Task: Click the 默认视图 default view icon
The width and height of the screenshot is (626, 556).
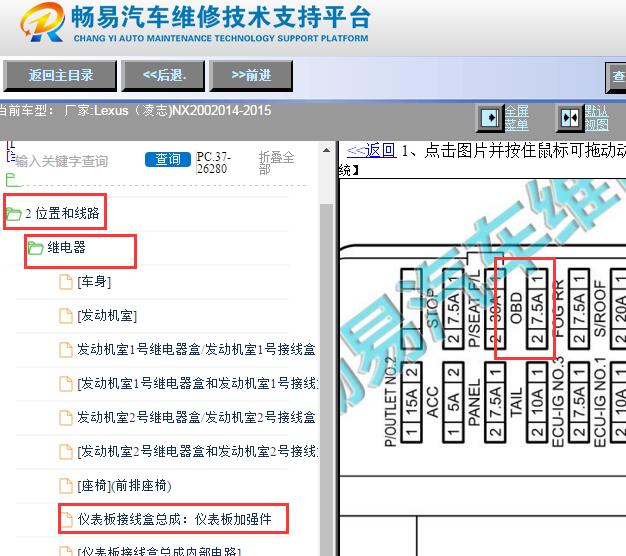Action: click(570, 118)
